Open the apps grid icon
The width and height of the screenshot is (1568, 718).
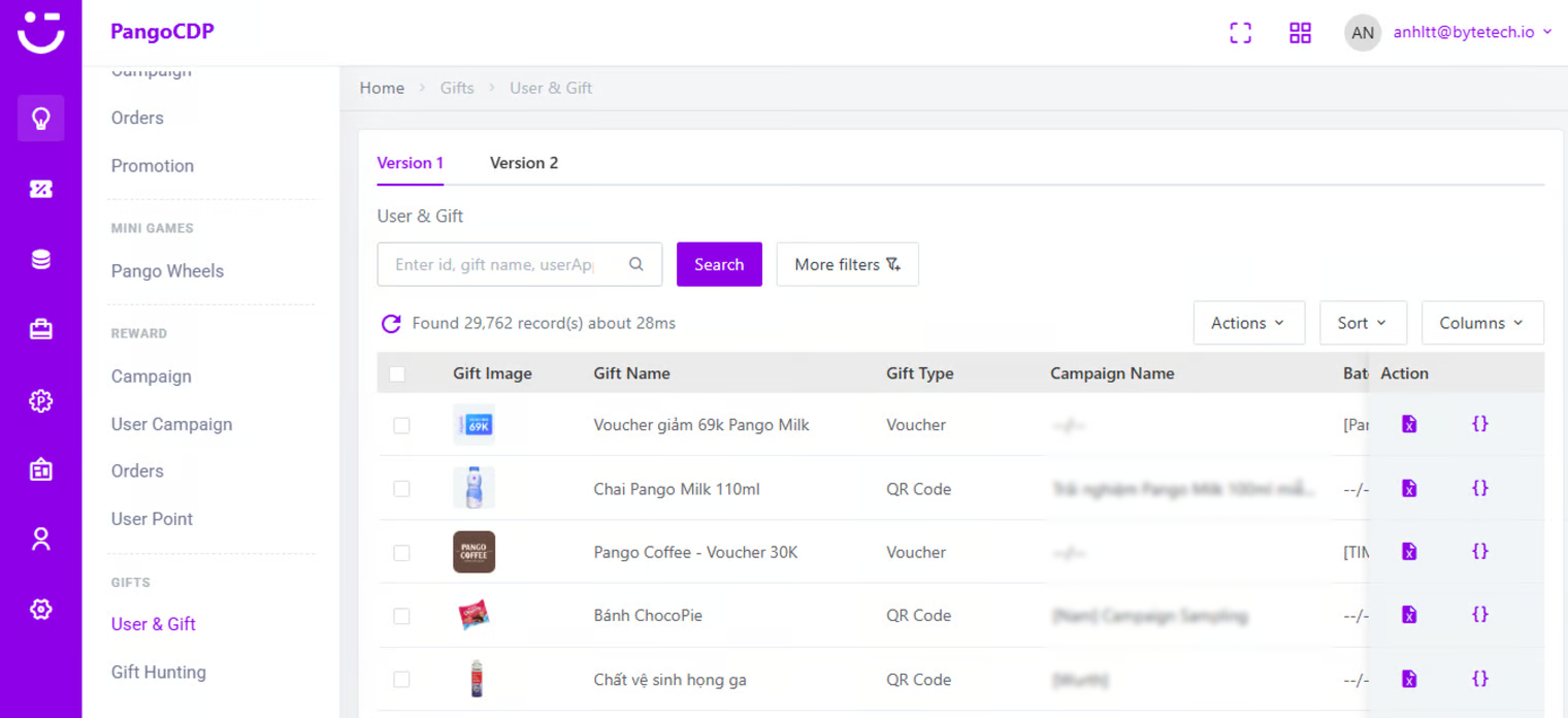pyautogui.click(x=1300, y=32)
